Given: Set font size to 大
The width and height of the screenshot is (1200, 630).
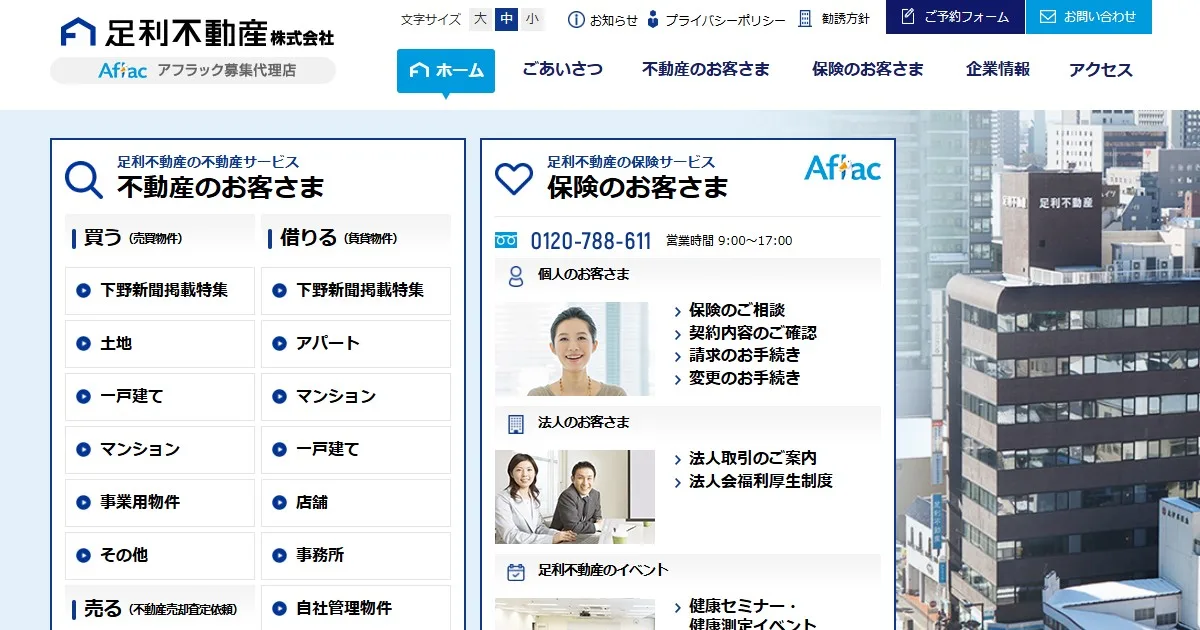Looking at the screenshot, I should click(x=480, y=19).
